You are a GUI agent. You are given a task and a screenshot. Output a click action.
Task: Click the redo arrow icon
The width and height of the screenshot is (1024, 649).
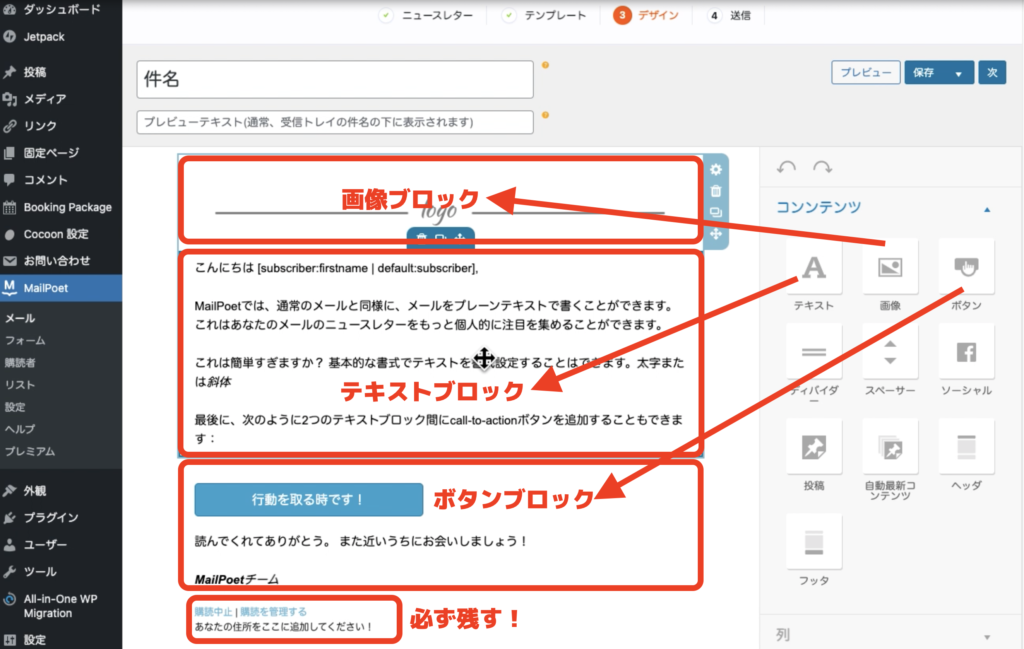(822, 167)
